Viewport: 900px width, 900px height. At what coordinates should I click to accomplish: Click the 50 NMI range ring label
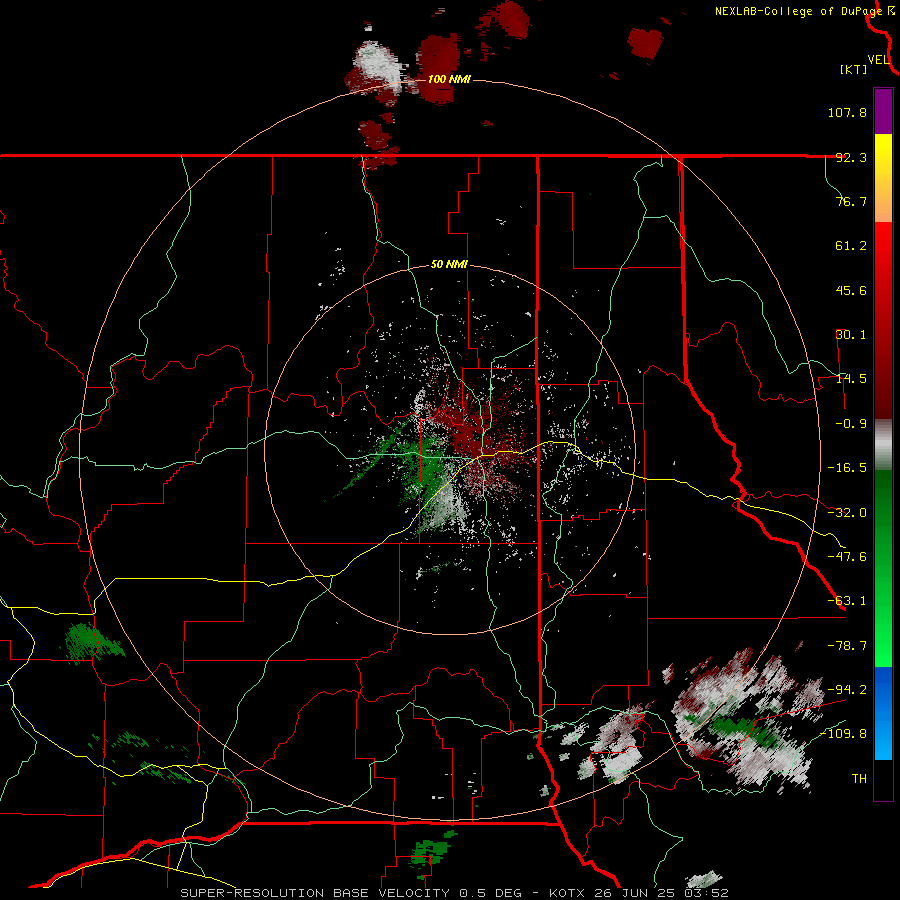pyautogui.click(x=449, y=265)
